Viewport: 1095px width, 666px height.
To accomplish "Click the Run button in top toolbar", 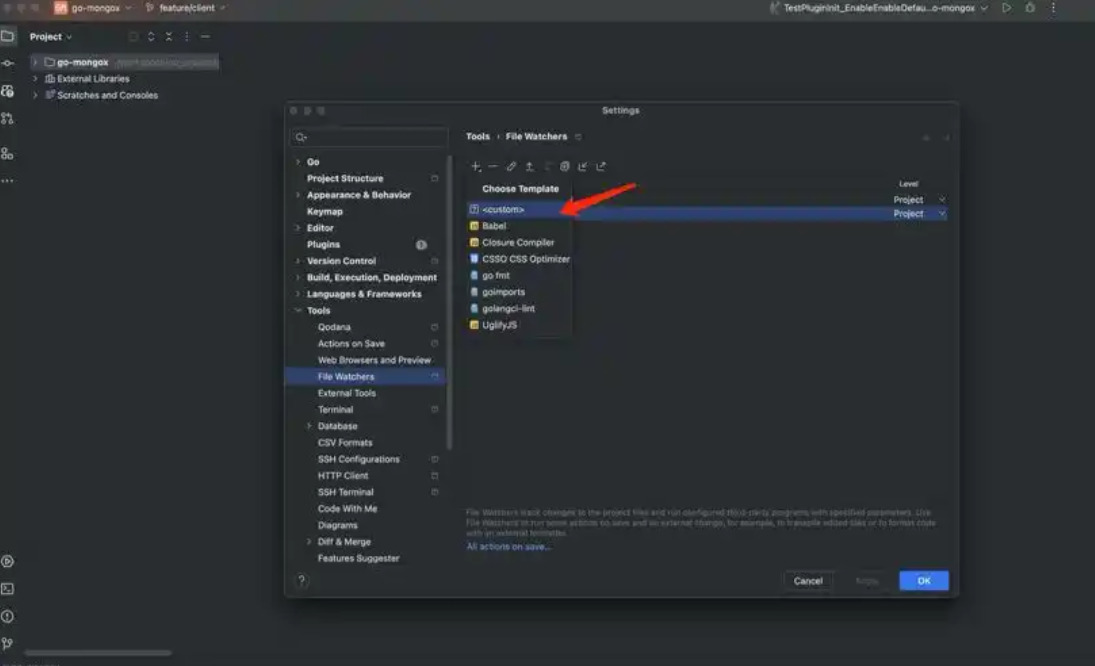I will click(1006, 8).
